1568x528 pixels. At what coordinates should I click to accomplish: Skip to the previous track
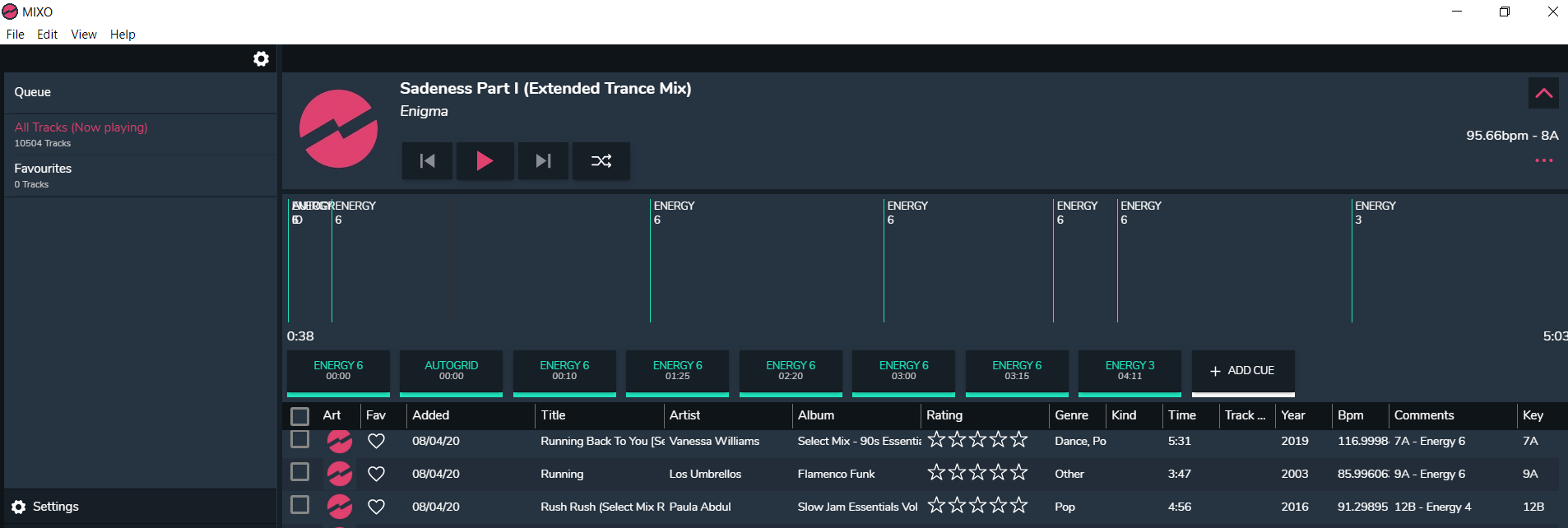(427, 161)
